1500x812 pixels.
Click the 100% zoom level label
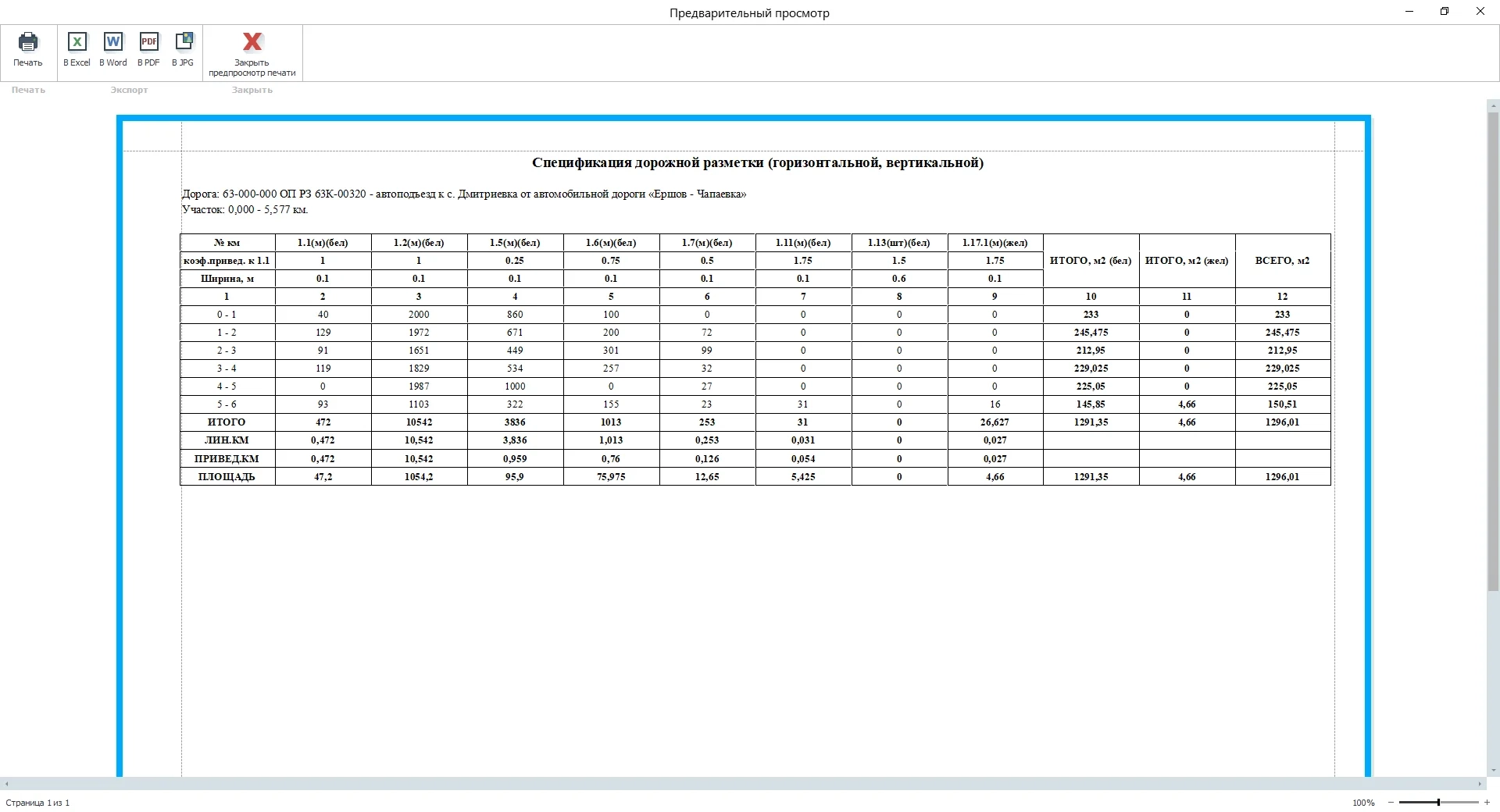(1363, 803)
